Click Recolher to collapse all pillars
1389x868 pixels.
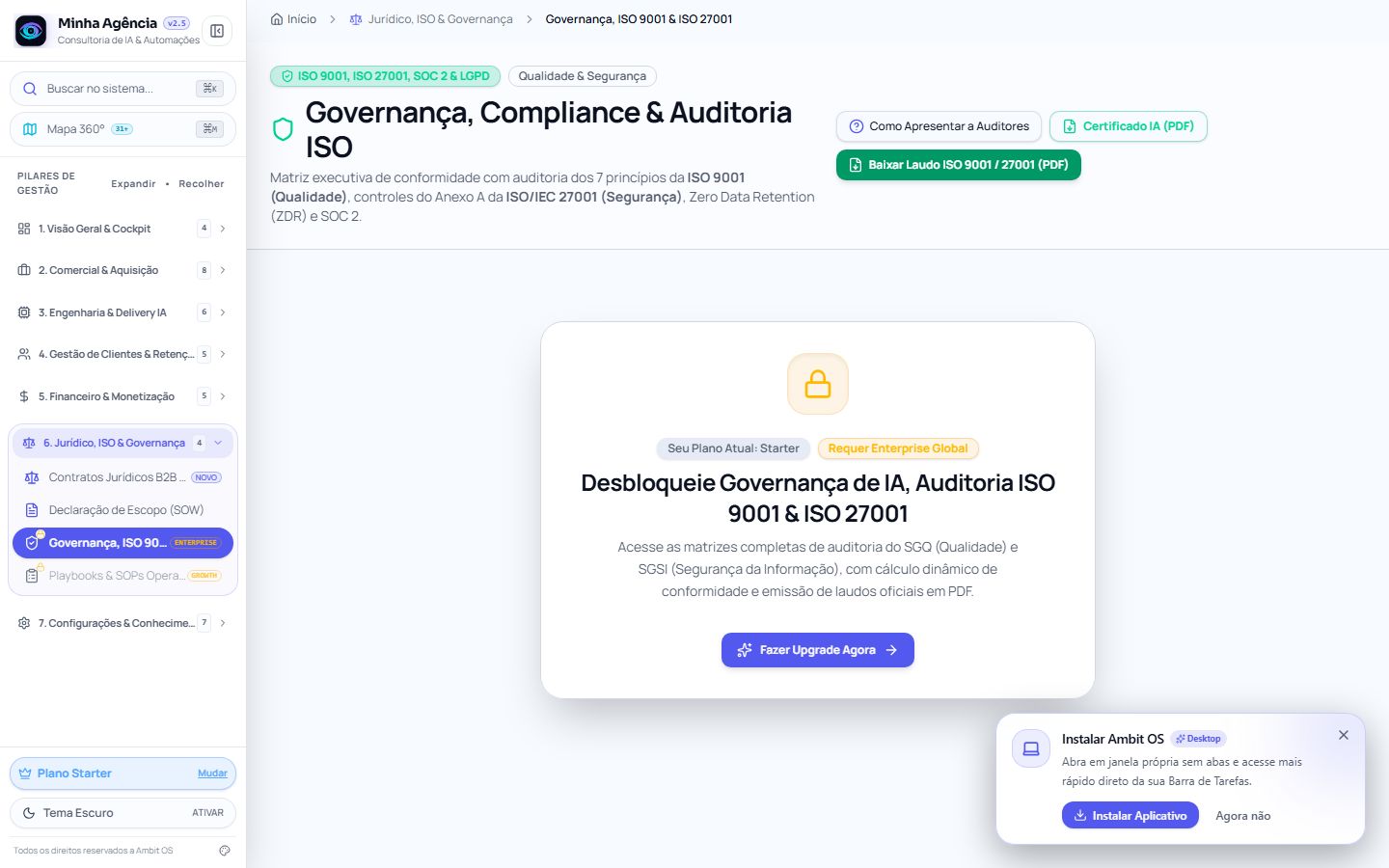pyautogui.click(x=202, y=183)
